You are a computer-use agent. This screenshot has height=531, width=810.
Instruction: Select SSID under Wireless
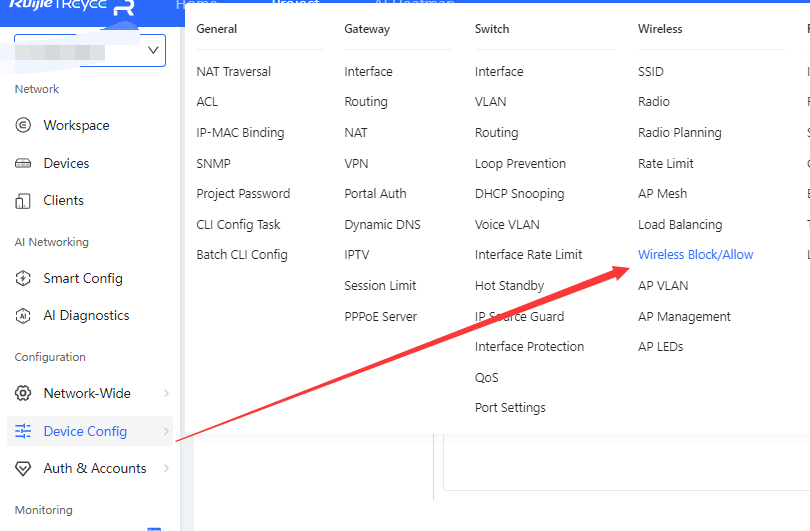coord(650,72)
